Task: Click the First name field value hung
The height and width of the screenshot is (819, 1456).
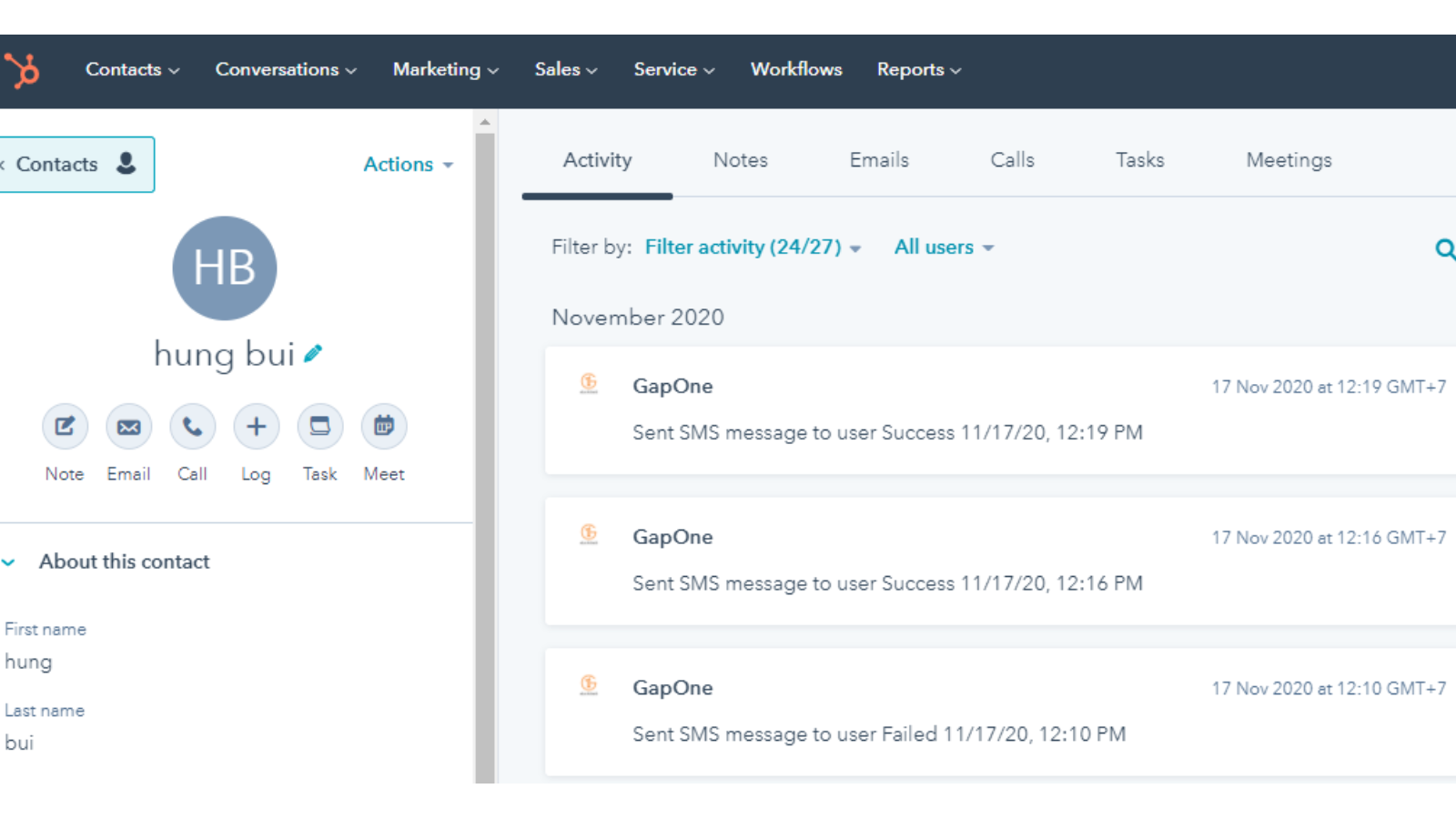Action: click(29, 662)
